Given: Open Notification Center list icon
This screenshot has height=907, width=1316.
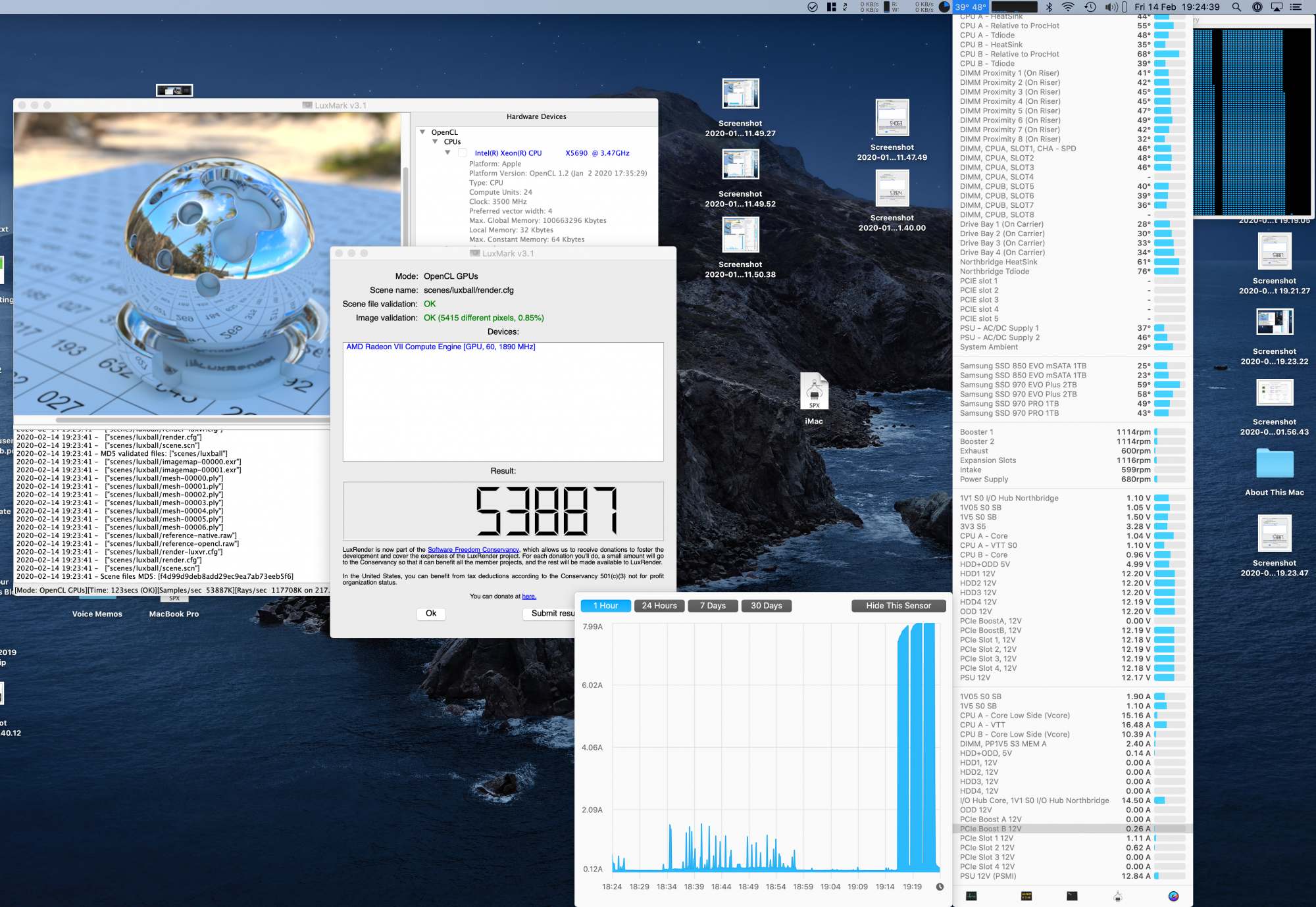Looking at the screenshot, I should 1296,7.
